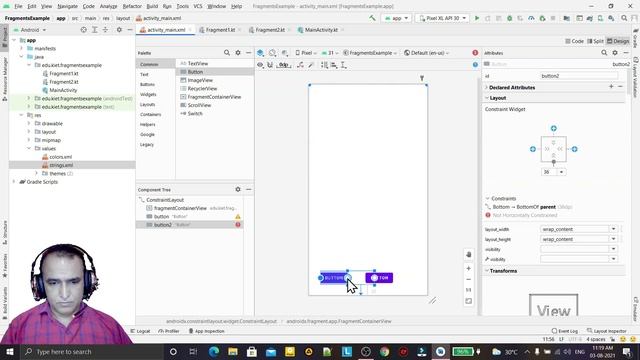
Task: Click the id field containing button2
Action: point(579,76)
